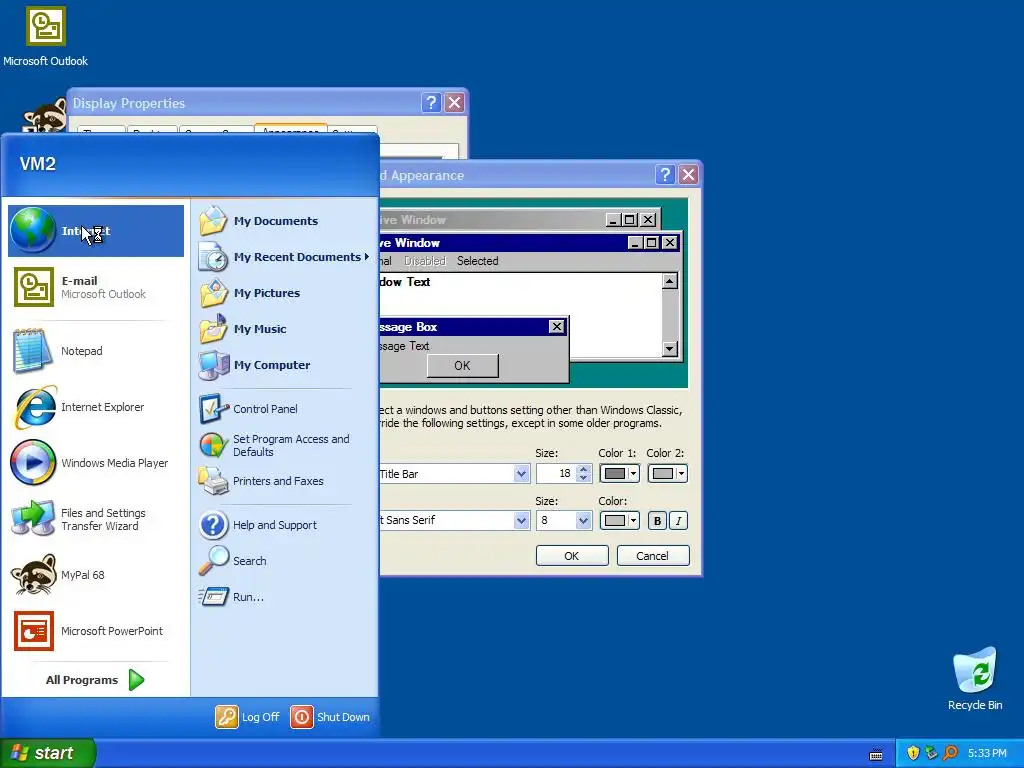
Task: Click the Active Window title bar in preview
Action: (x=502, y=243)
